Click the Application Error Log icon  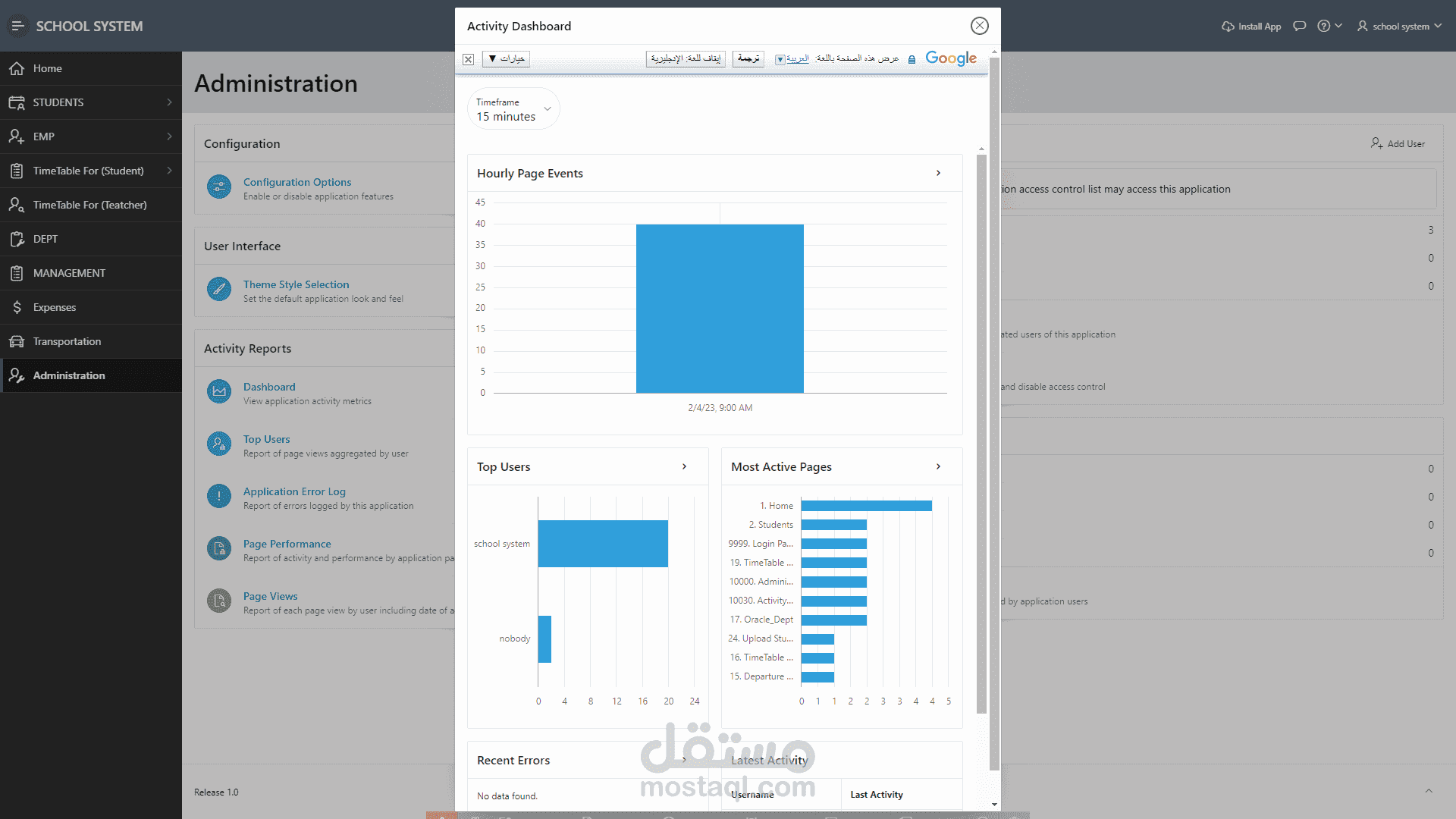(x=219, y=496)
